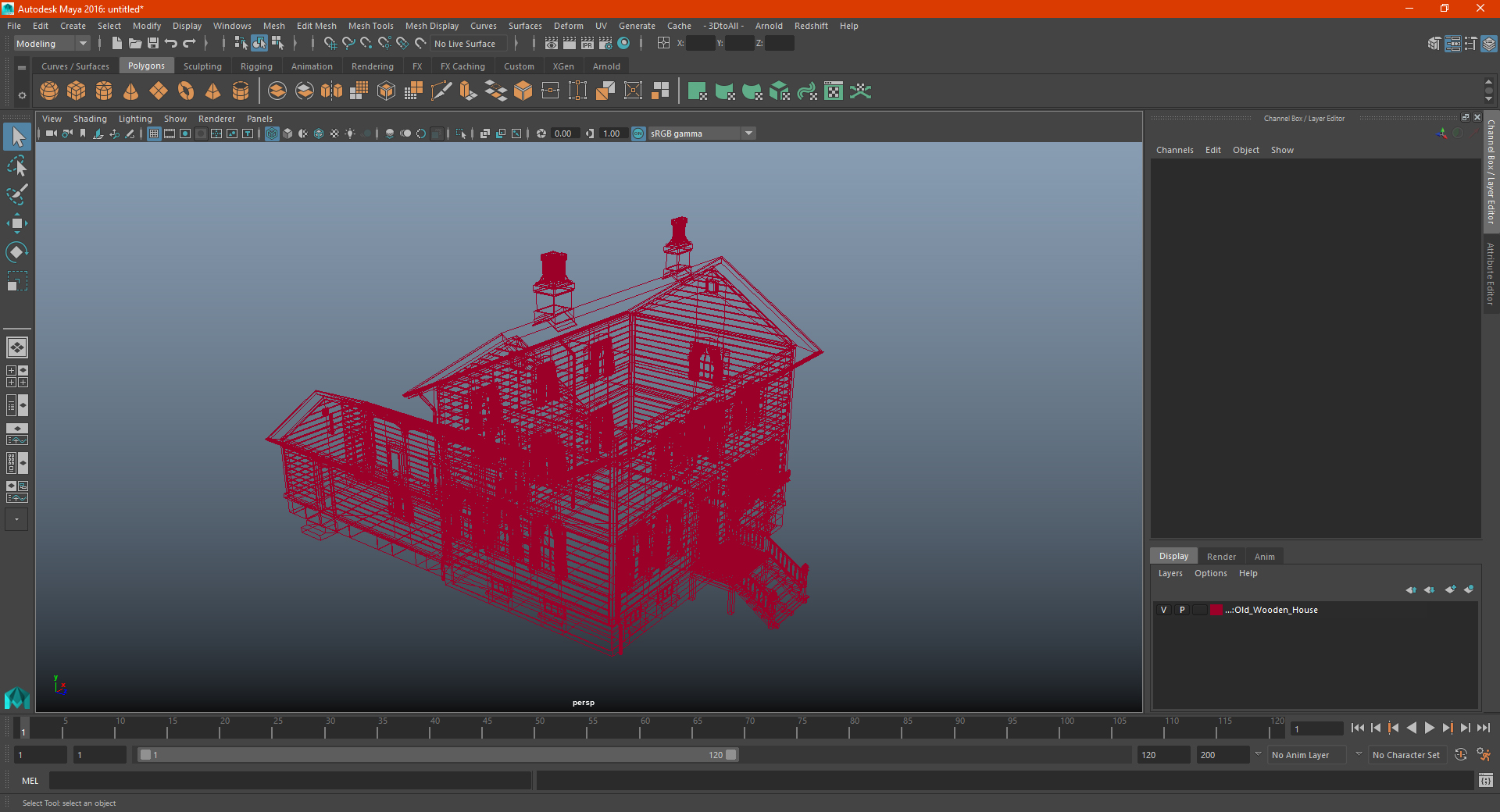Create a polygon sphere from the shelf
This screenshot has width=1500, height=812.
point(49,91)
